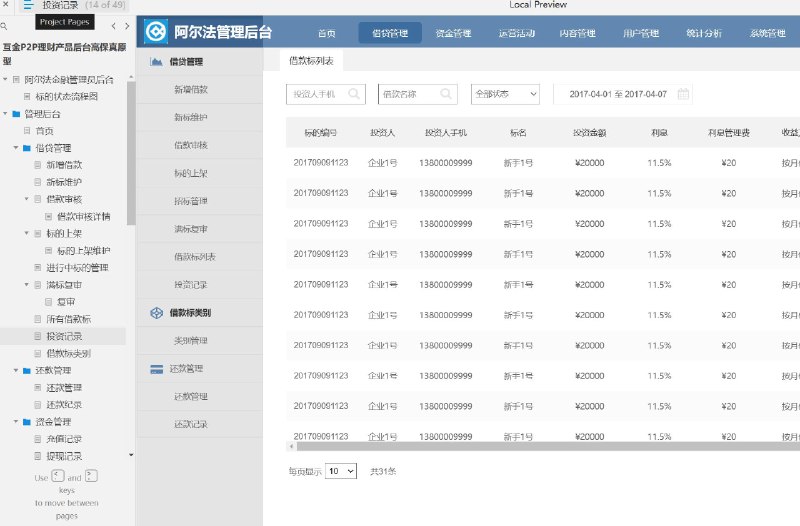Open the calendar icon for date range
The height and width of the screenshot is (526, 800).
pyautogui.click(x=683, y=94)
